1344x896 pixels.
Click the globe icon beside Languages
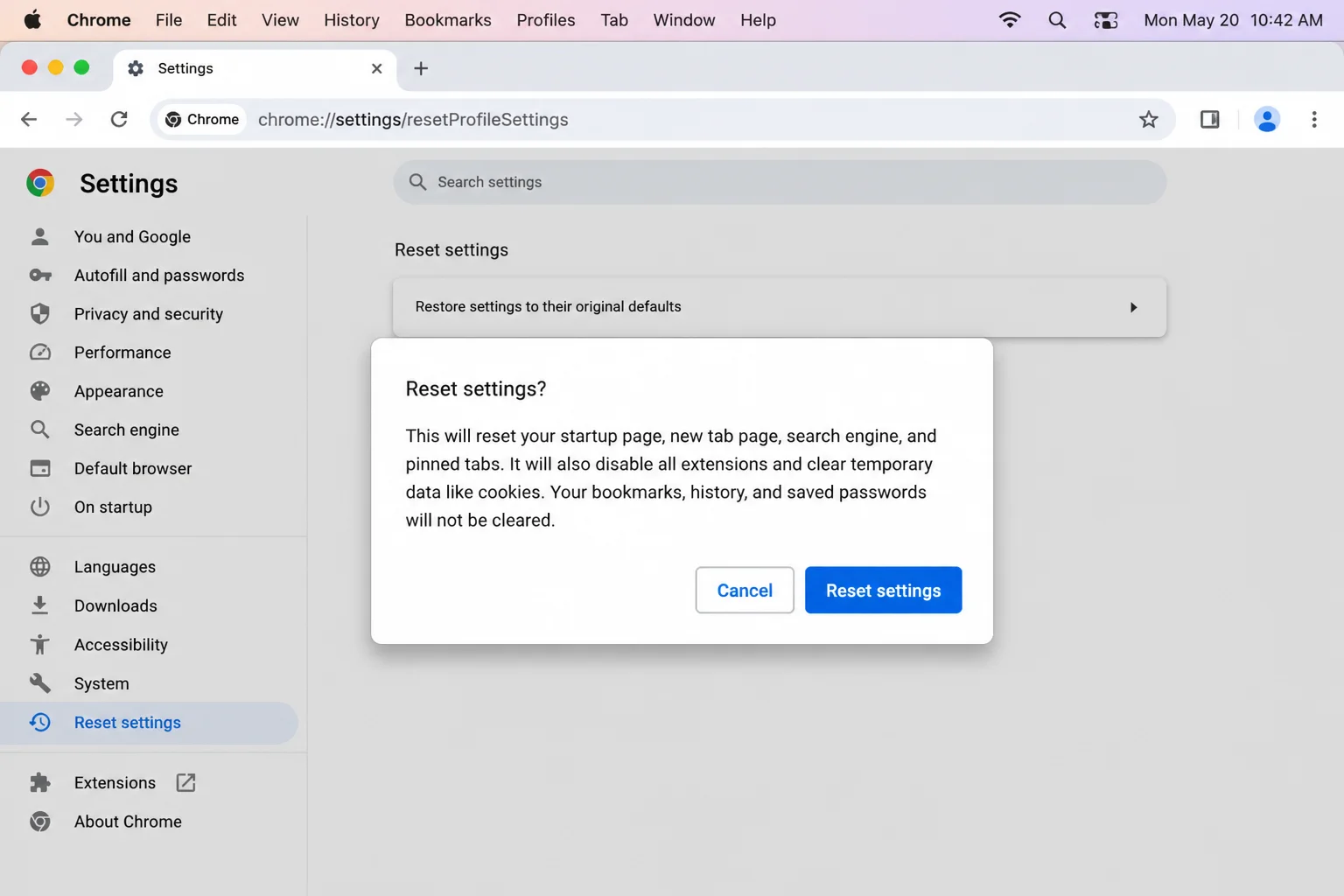40,567
